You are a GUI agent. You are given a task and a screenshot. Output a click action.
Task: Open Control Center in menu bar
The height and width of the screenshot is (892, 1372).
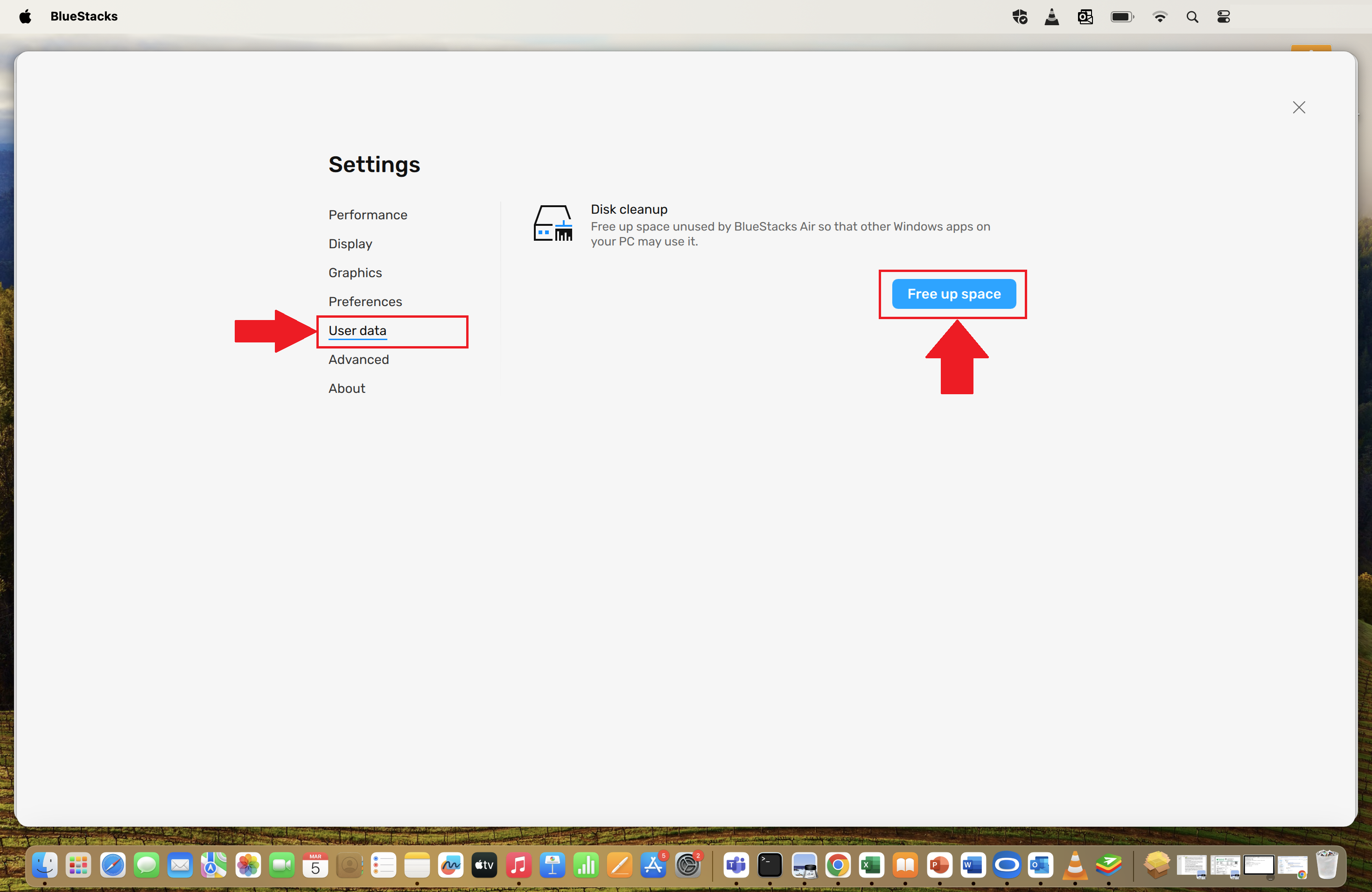1223,17
